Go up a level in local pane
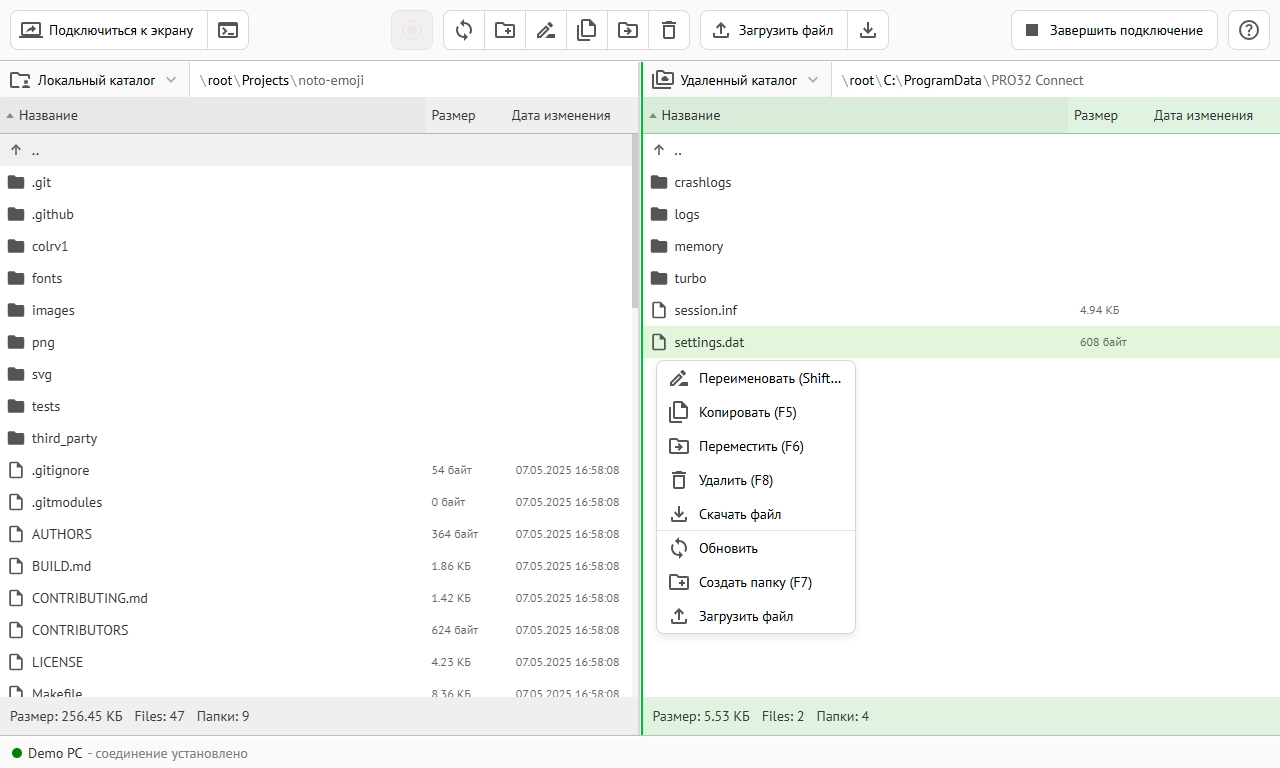The image size is (1280, 768). (x=316, y=150)
